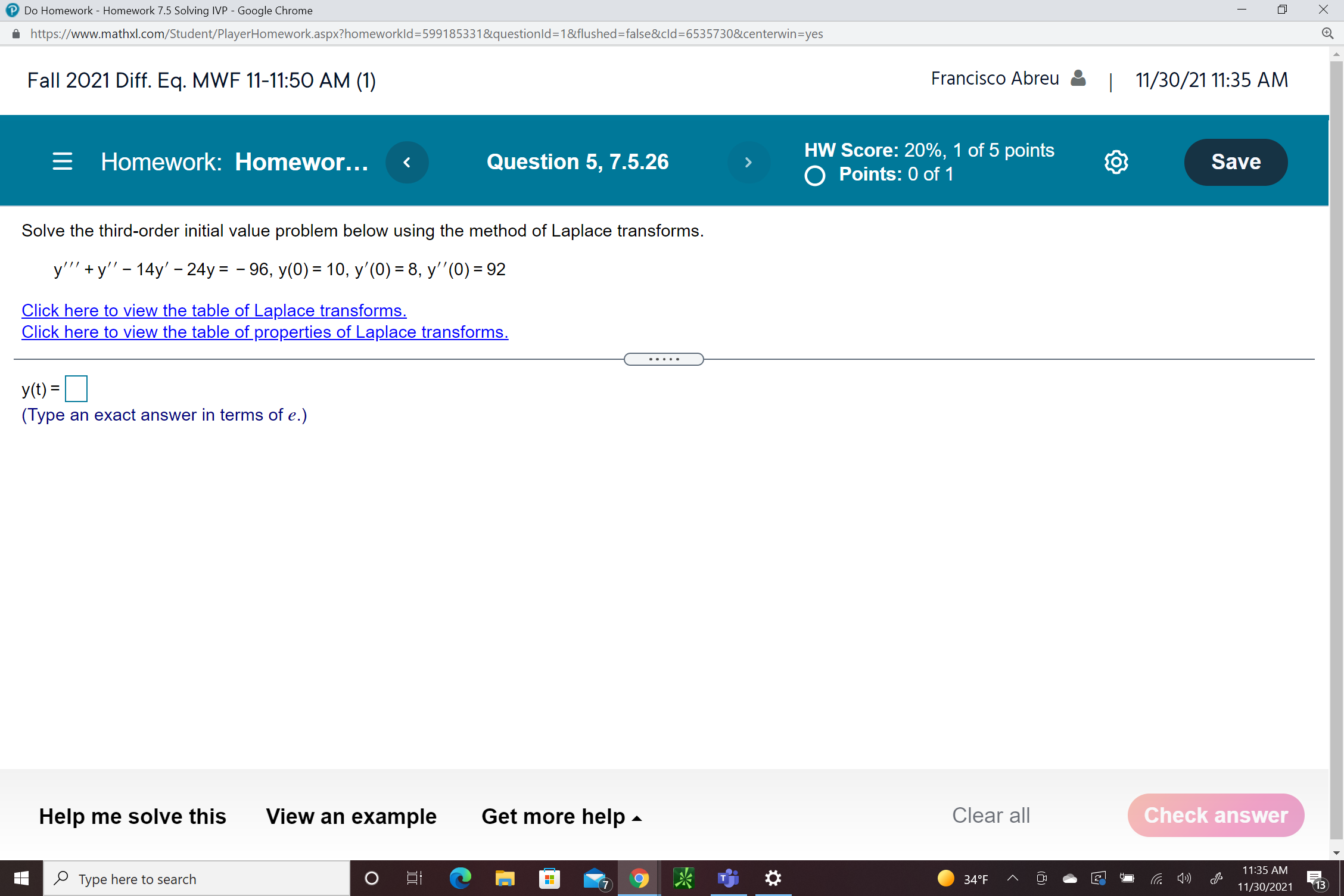Click the padlock icon in the address bar
Image resolution: width=1344 pixels, height=896 pixels.
tap(16, 33)
